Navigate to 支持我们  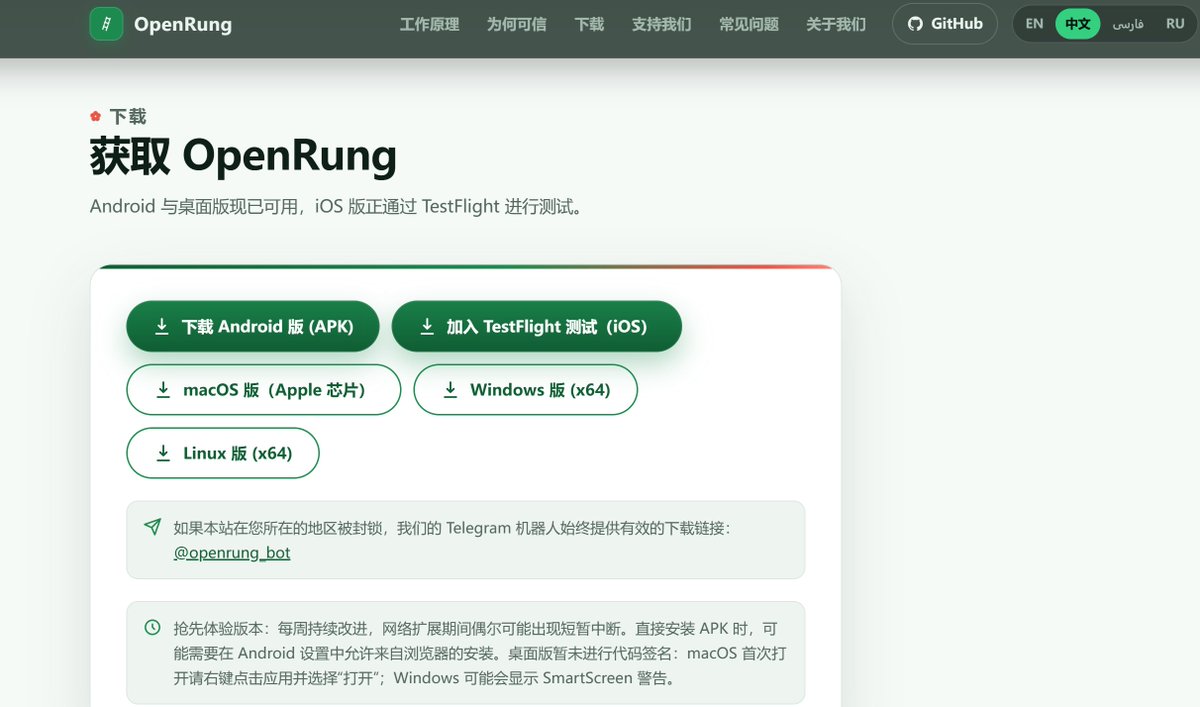(x=661, y=24)
